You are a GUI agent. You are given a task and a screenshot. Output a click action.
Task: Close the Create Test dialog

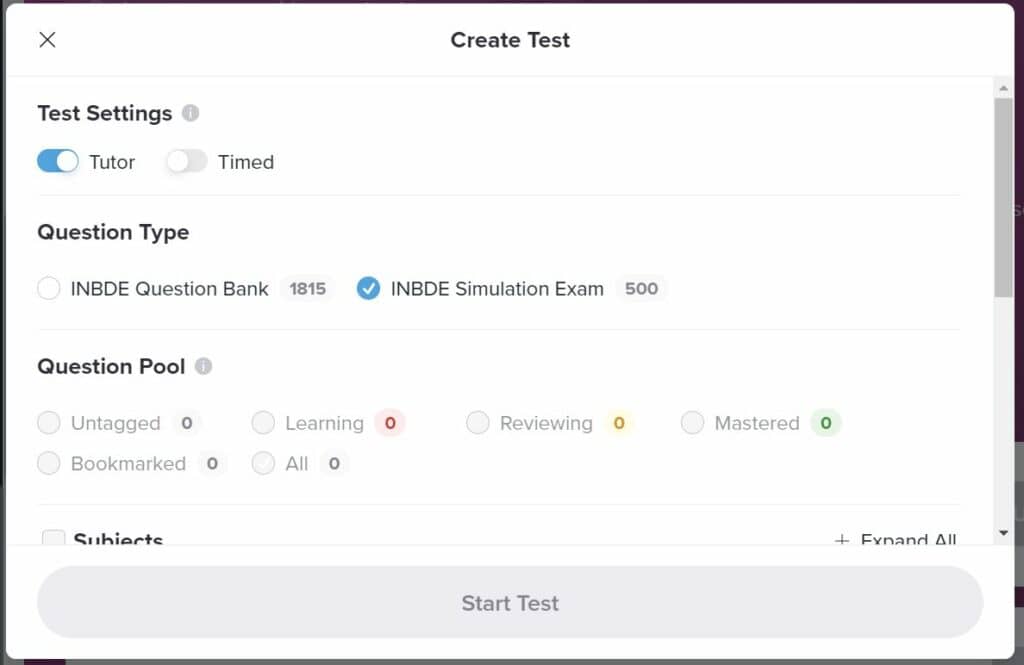pos(46,39)
